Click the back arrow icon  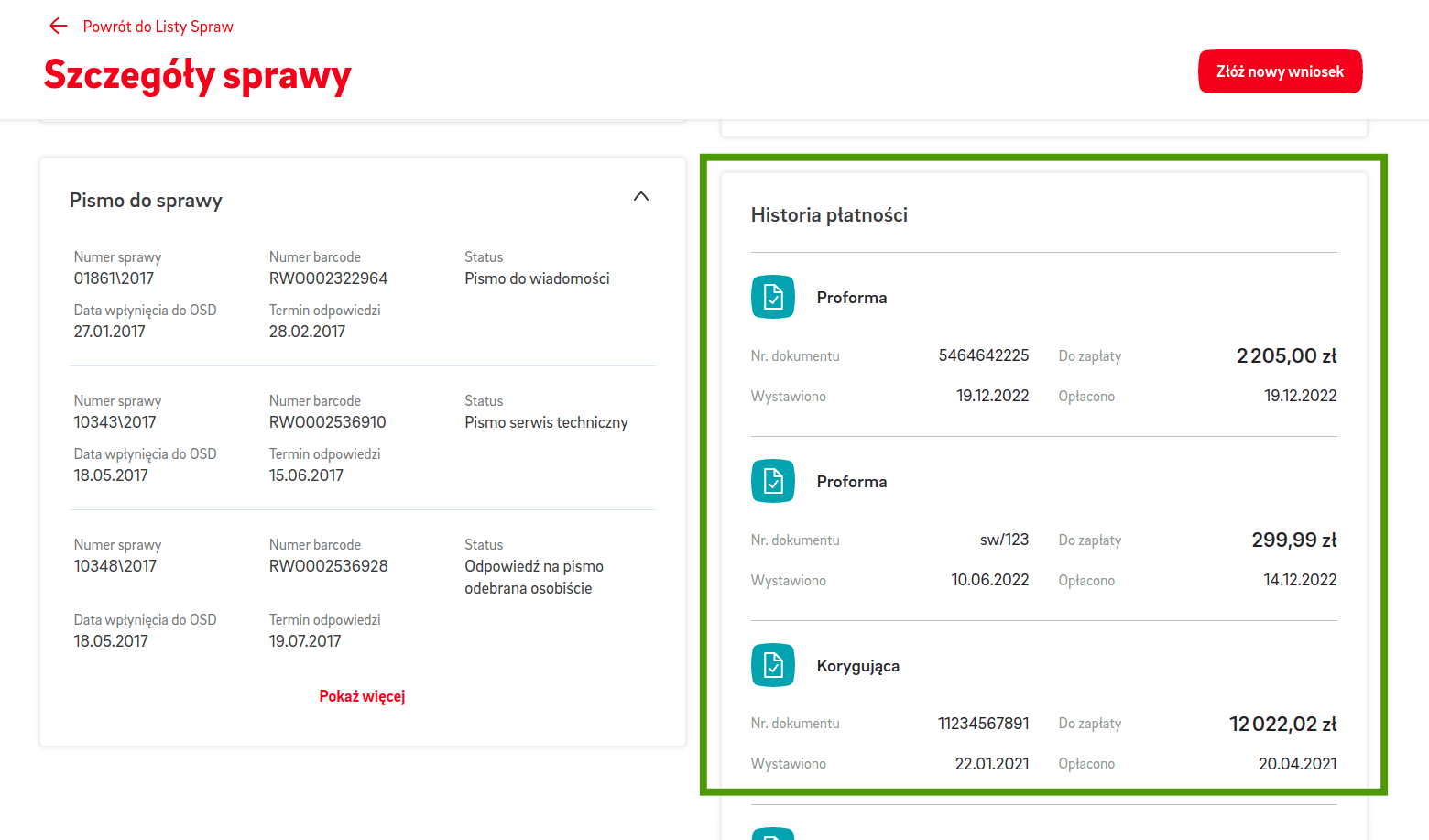(x=59, y=27)
